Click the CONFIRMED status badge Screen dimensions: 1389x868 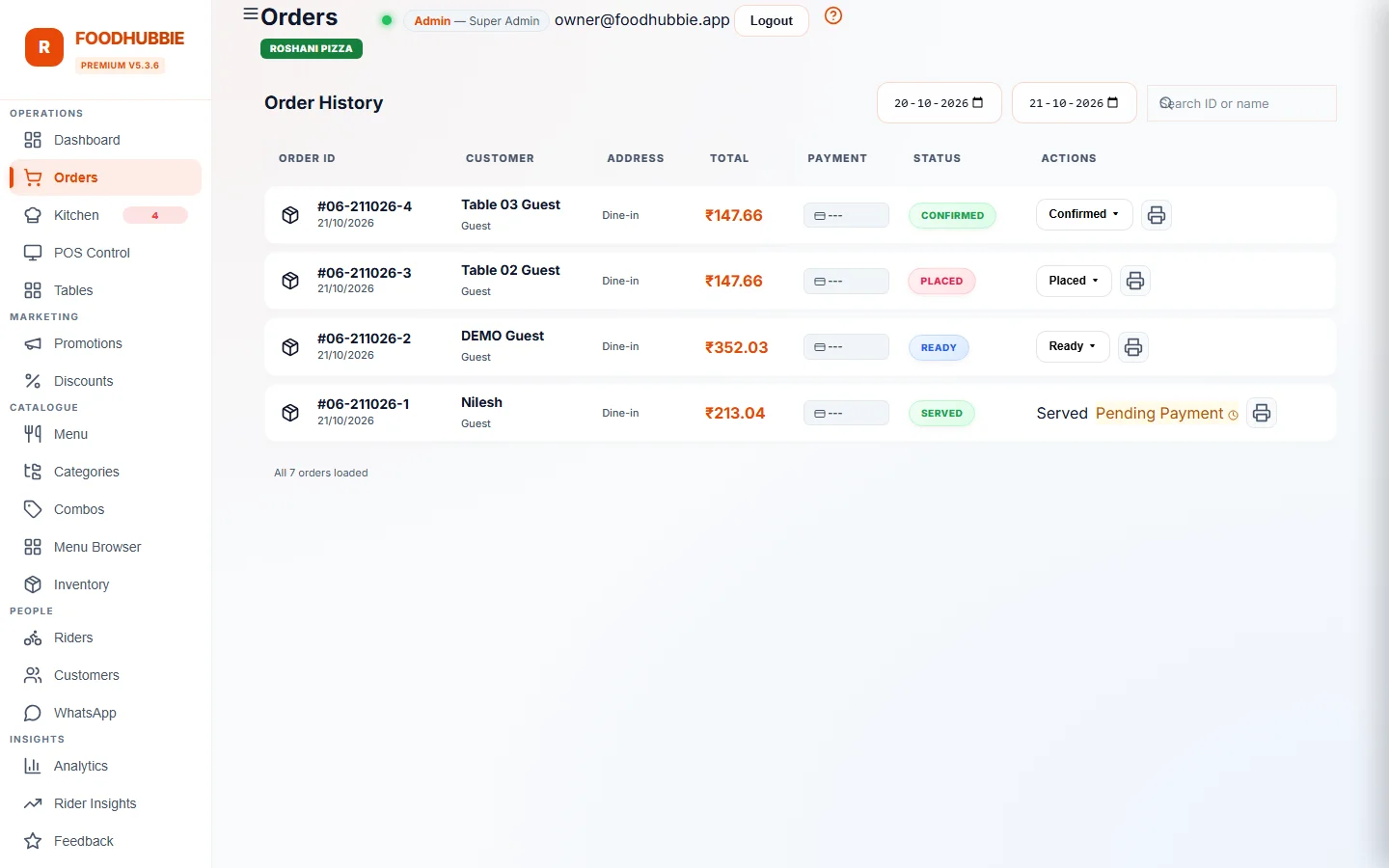click(x=952, y=215)
